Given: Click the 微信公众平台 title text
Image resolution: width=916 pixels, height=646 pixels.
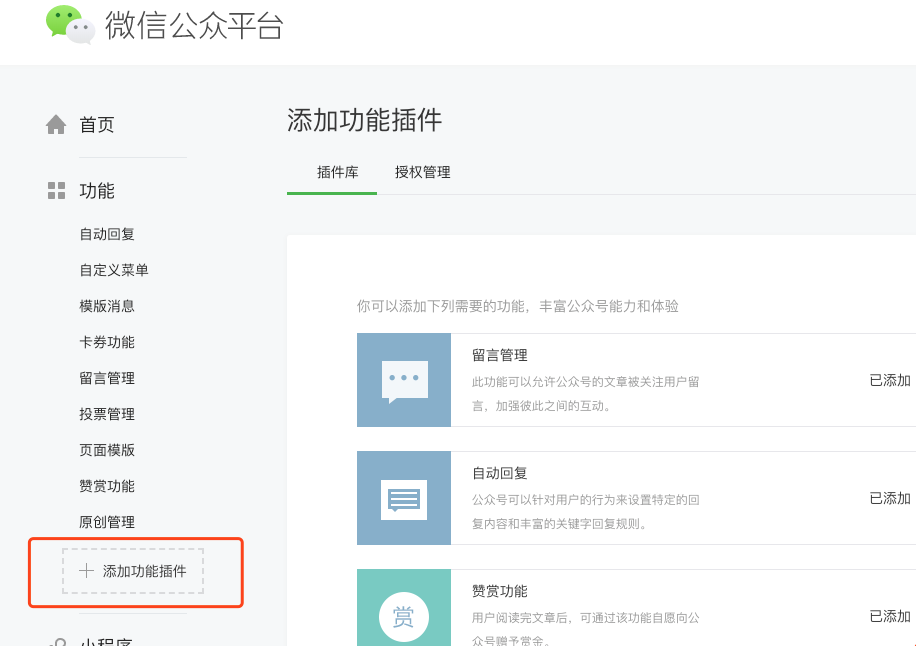Looking at the screenshot, I should [194, 26].
